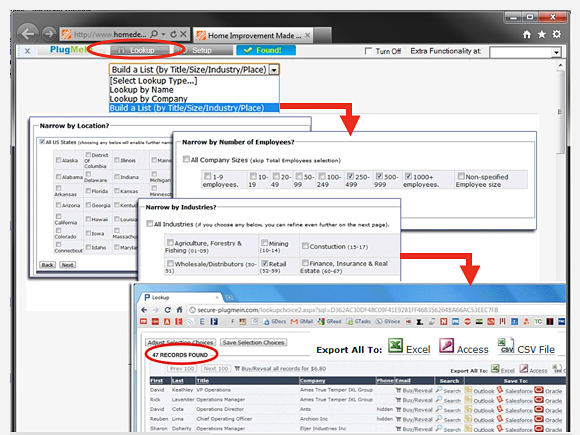Click Adjust Selection Choices button
This screenshot has width=580, height=435.
click(x=181, y=343)
